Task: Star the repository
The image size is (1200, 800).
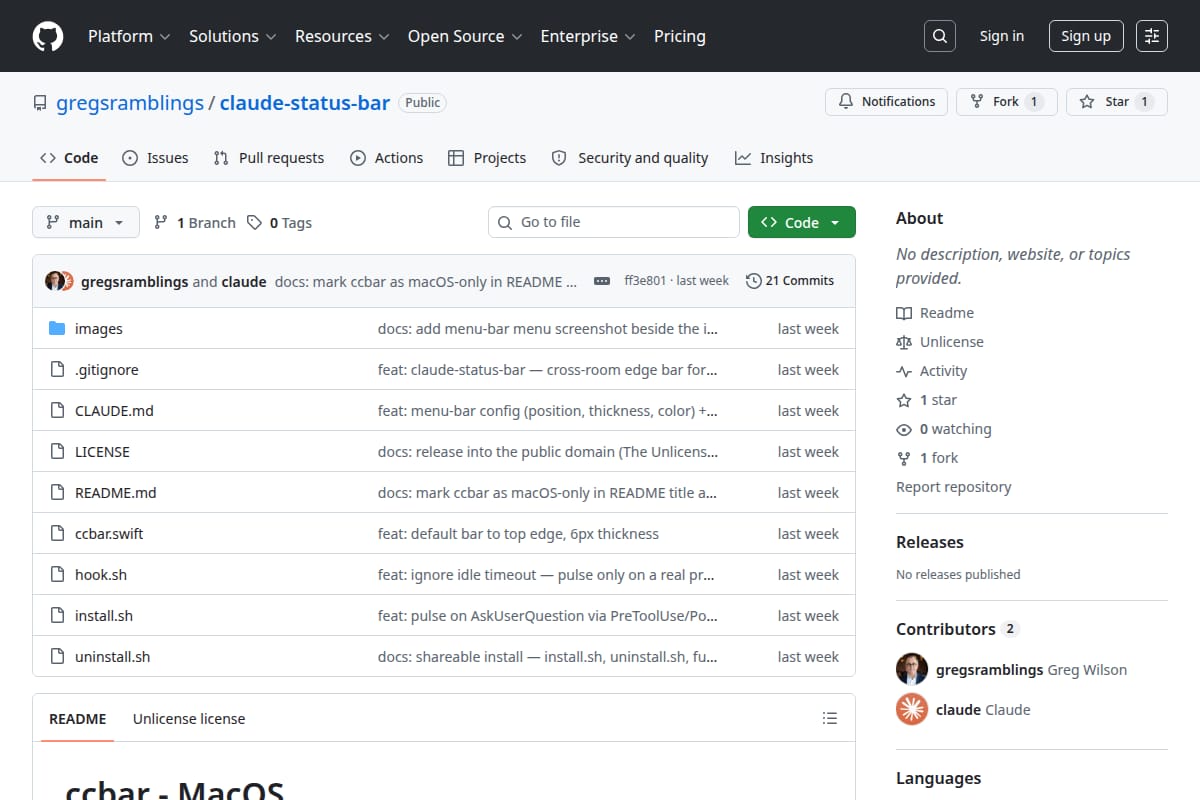Action: (x=1117, y=102)
